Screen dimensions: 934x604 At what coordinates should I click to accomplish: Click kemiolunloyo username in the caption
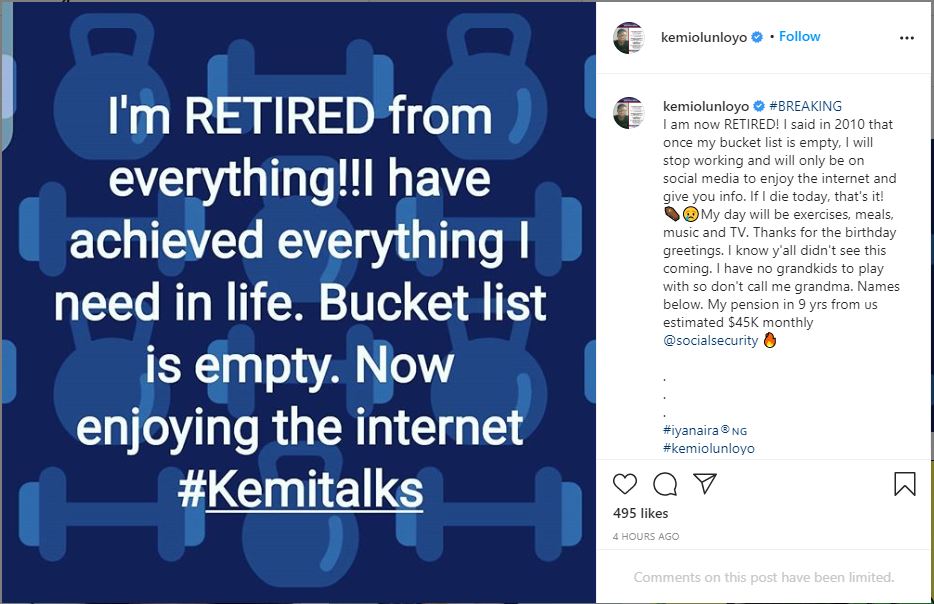(705, 106)
